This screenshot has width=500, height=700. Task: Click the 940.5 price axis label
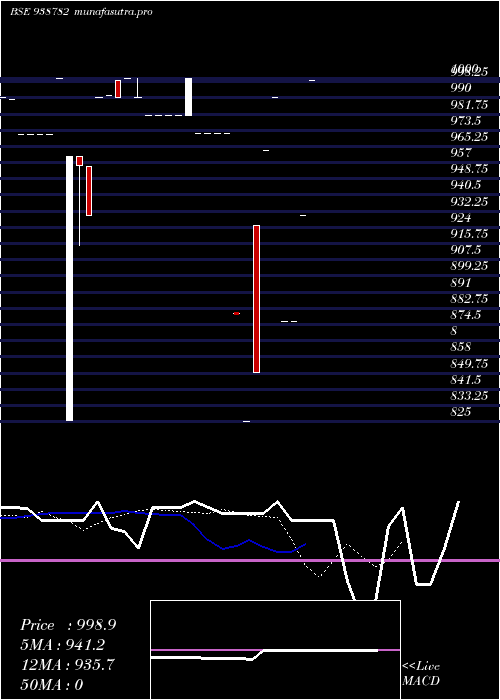coord(466,185)
